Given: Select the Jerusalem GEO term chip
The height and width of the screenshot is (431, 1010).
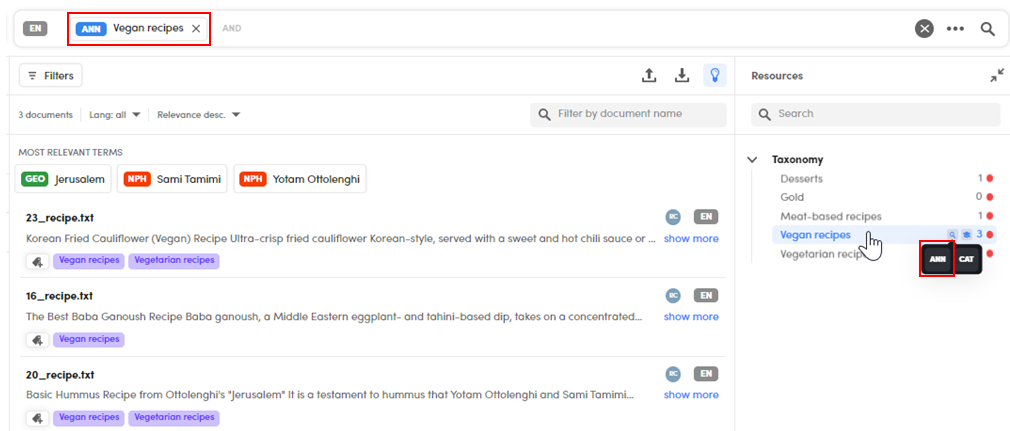Looking at the screenshot, I should click(x=63, y=178).
